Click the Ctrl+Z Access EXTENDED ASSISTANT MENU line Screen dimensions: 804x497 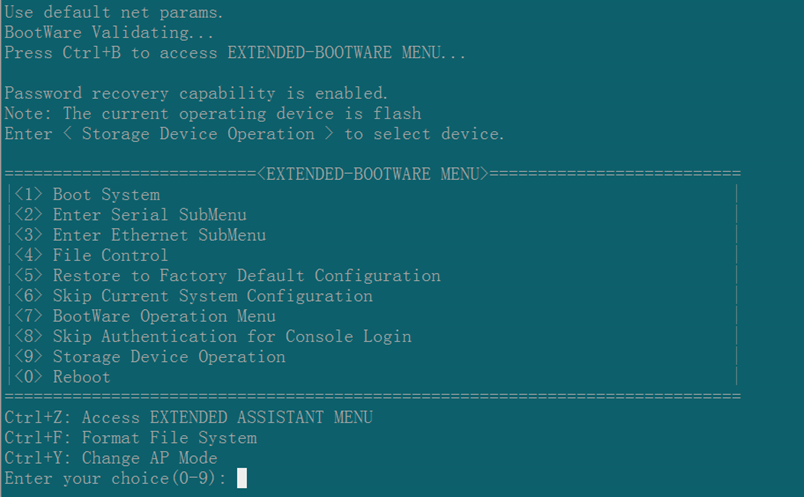[188, 418]
